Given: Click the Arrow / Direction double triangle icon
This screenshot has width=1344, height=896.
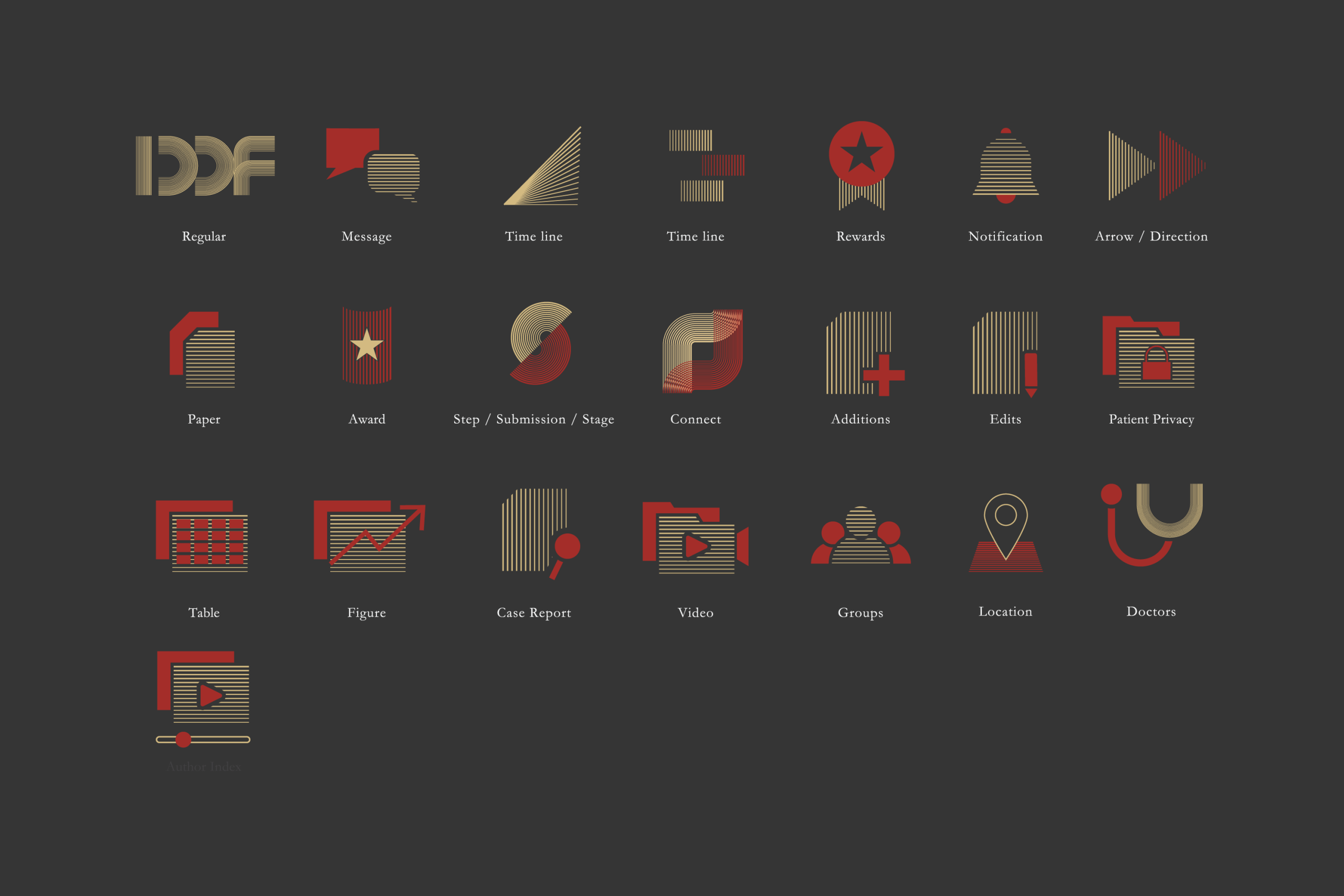Looking at the screenshot, I should pyautogui.click(x=1157, y=166).
